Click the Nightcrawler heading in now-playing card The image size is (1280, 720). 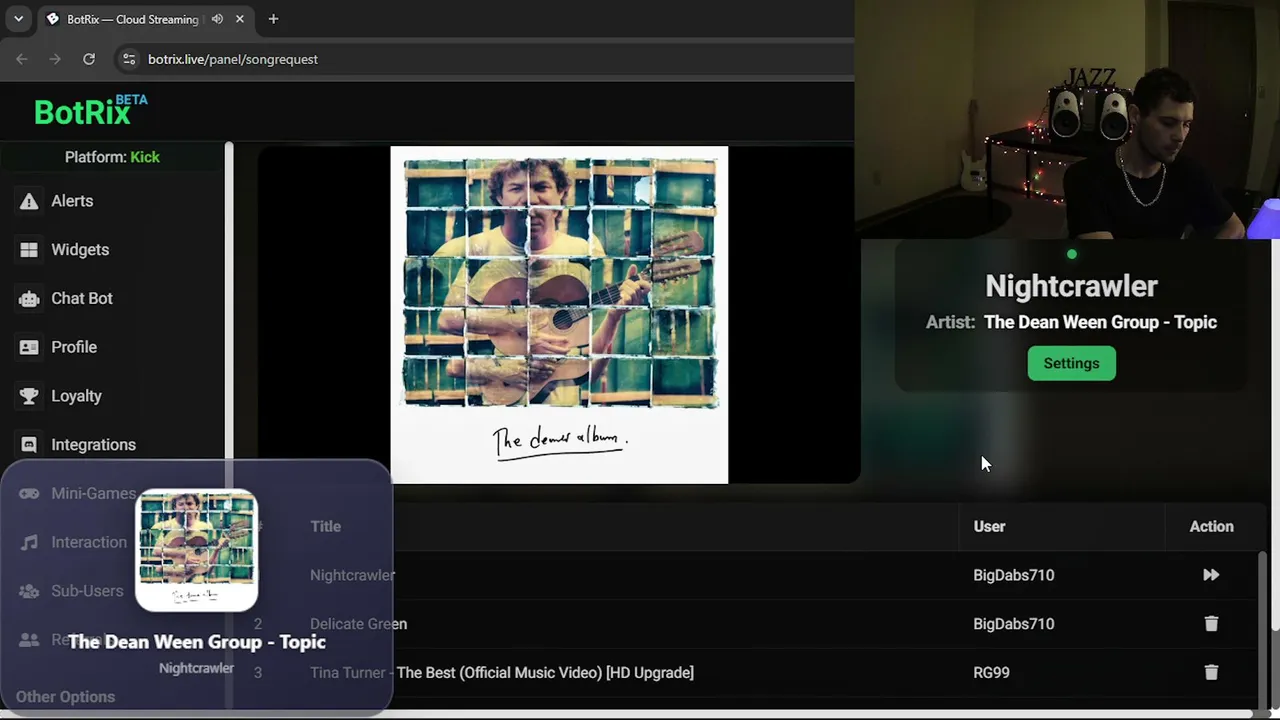(1071, 286)
